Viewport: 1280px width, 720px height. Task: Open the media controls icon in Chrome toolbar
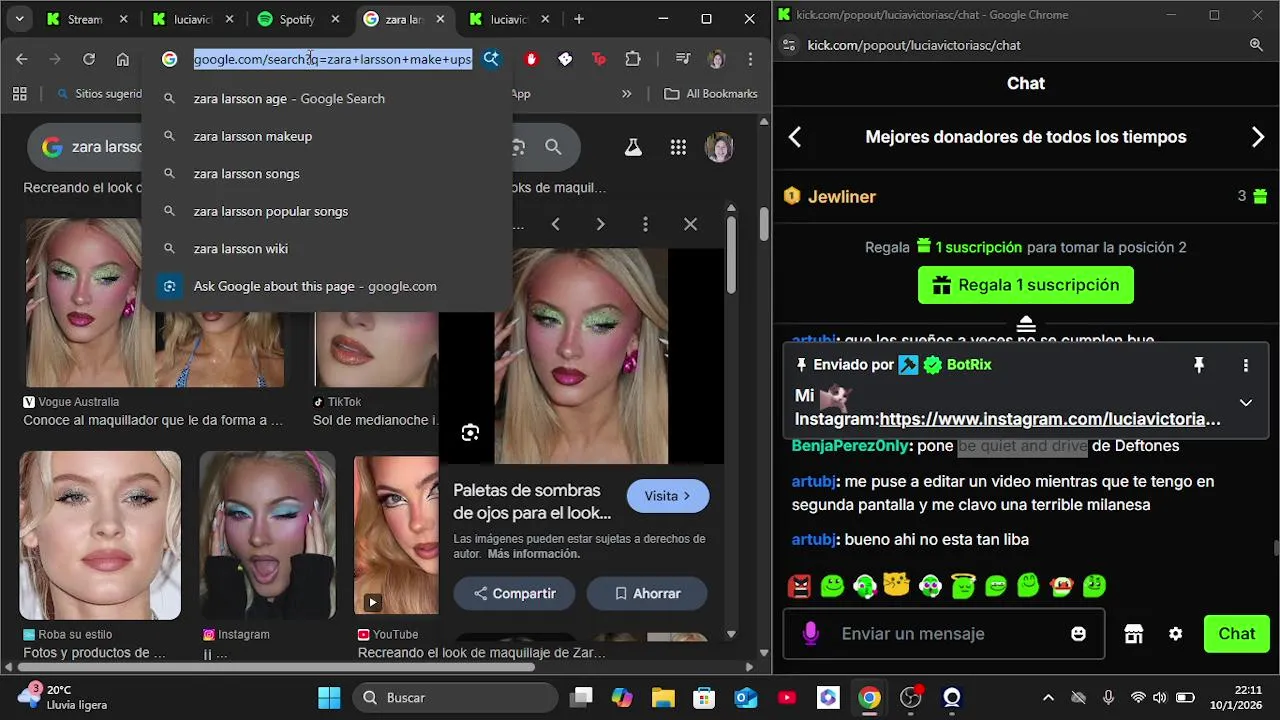(x=683, y=59)
